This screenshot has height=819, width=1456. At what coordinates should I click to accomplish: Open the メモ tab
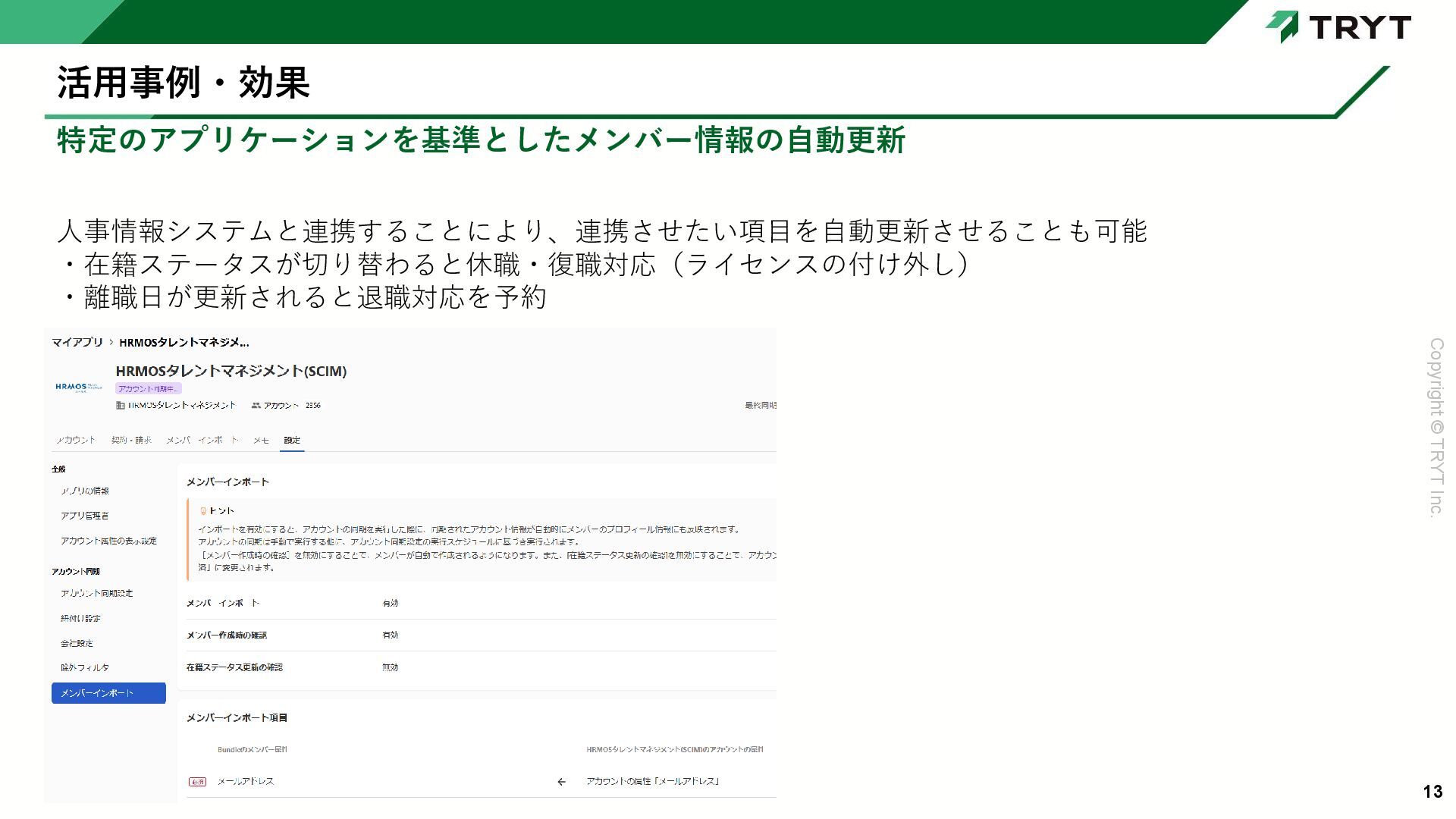click(x=261, y=441)
